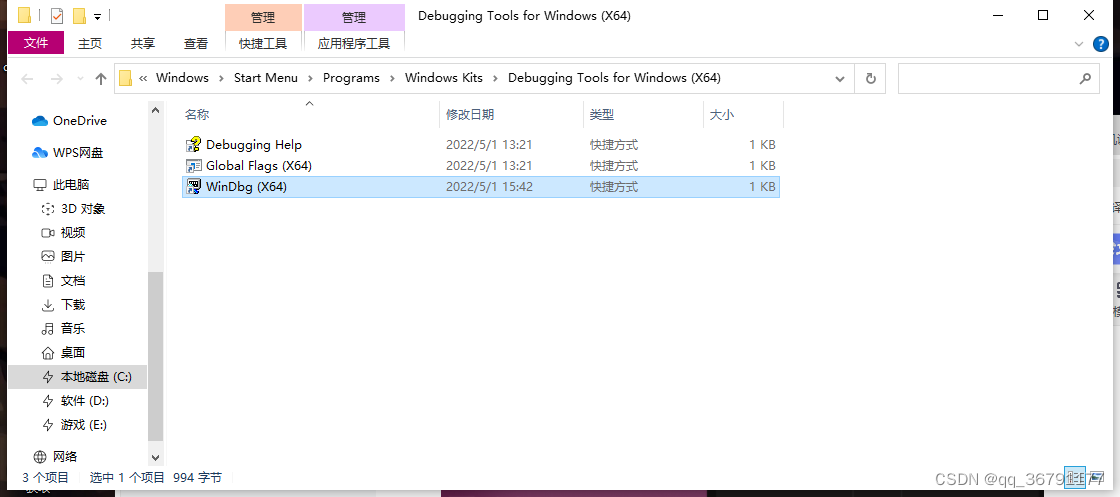Image resolution: width=1120 pixels, height=497 pixels.
Task: Go back with the back arrow
Action: (27, 79)
